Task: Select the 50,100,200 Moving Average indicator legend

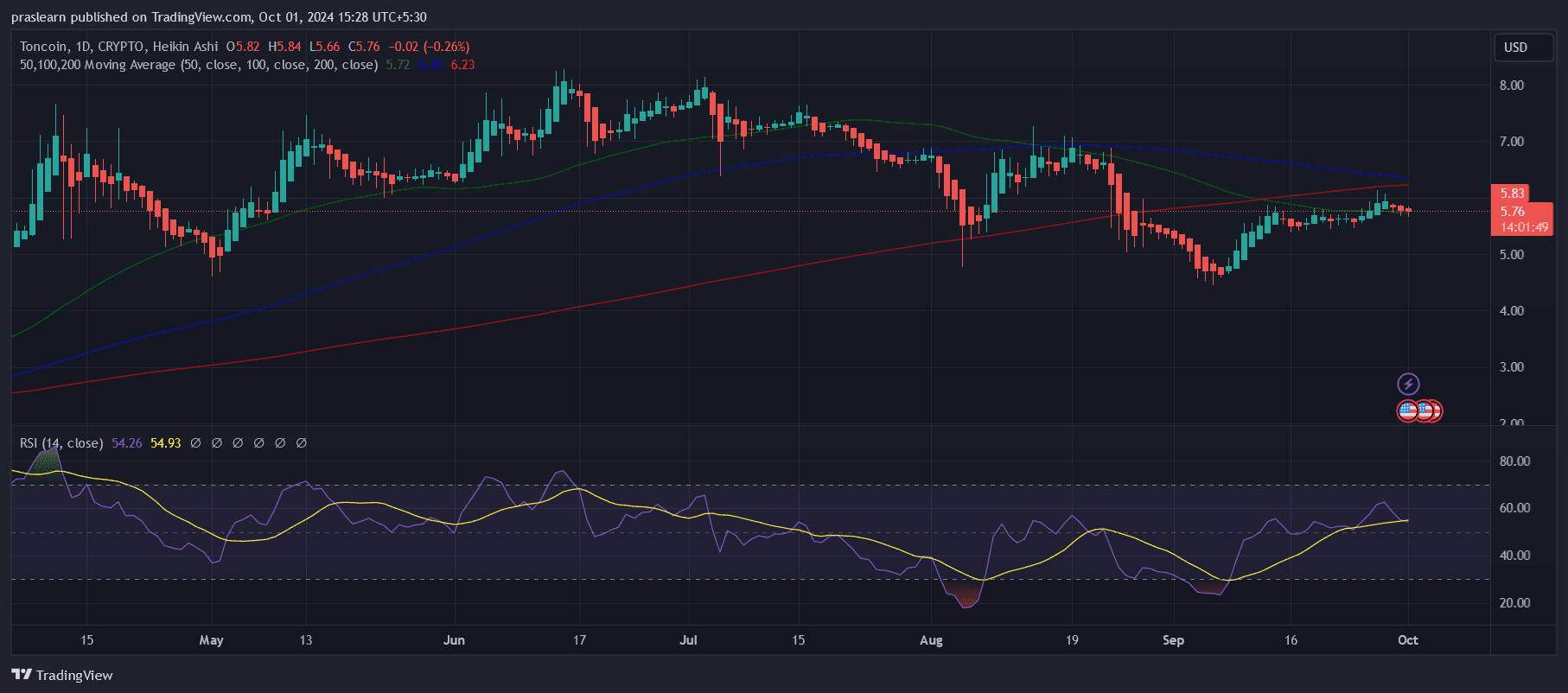Action: pyautogui.click(x=199, y=65)
